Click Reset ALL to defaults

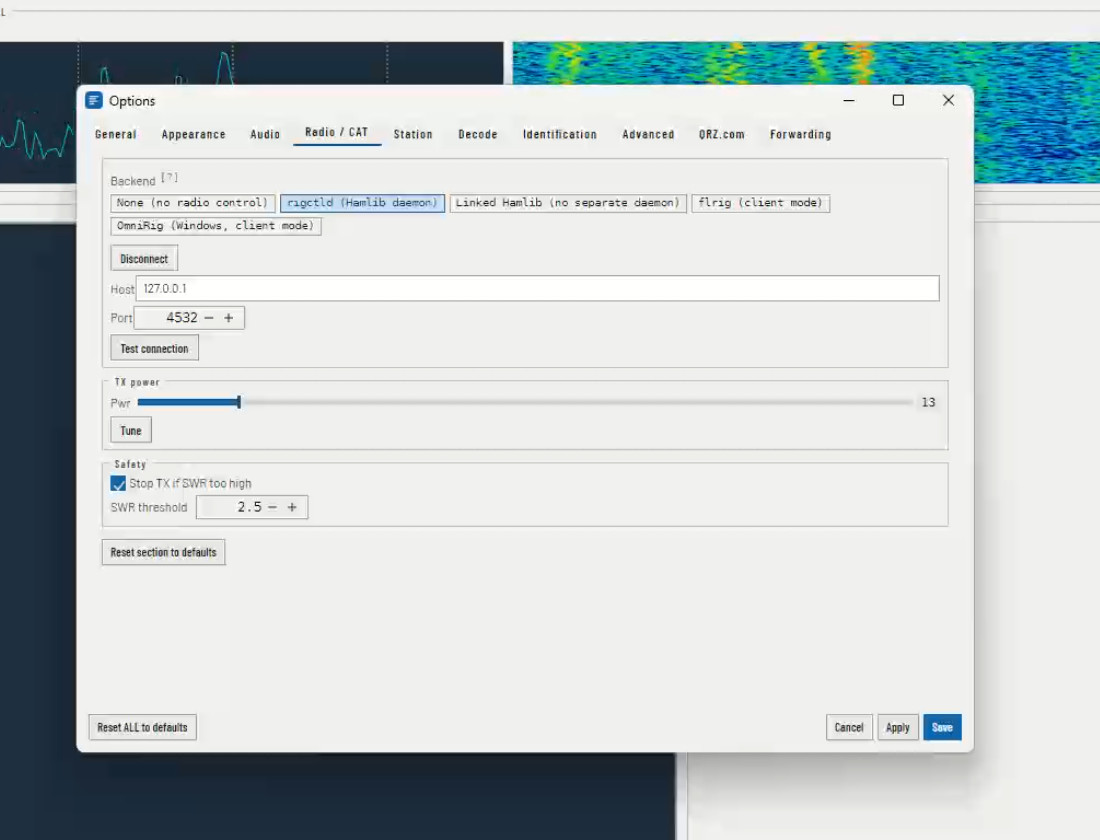tap(142, 727)
